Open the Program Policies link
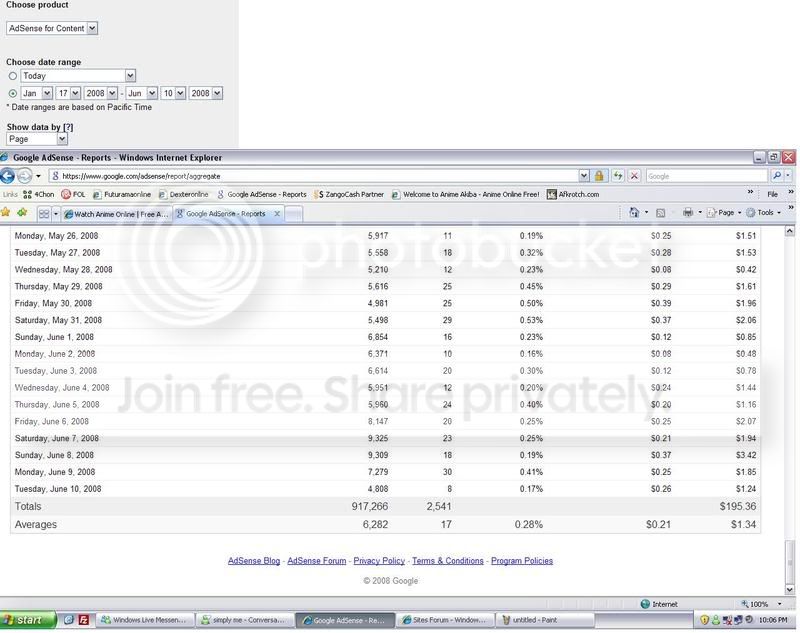This screenshot has width=800, height=633. (x=522, y=561)
